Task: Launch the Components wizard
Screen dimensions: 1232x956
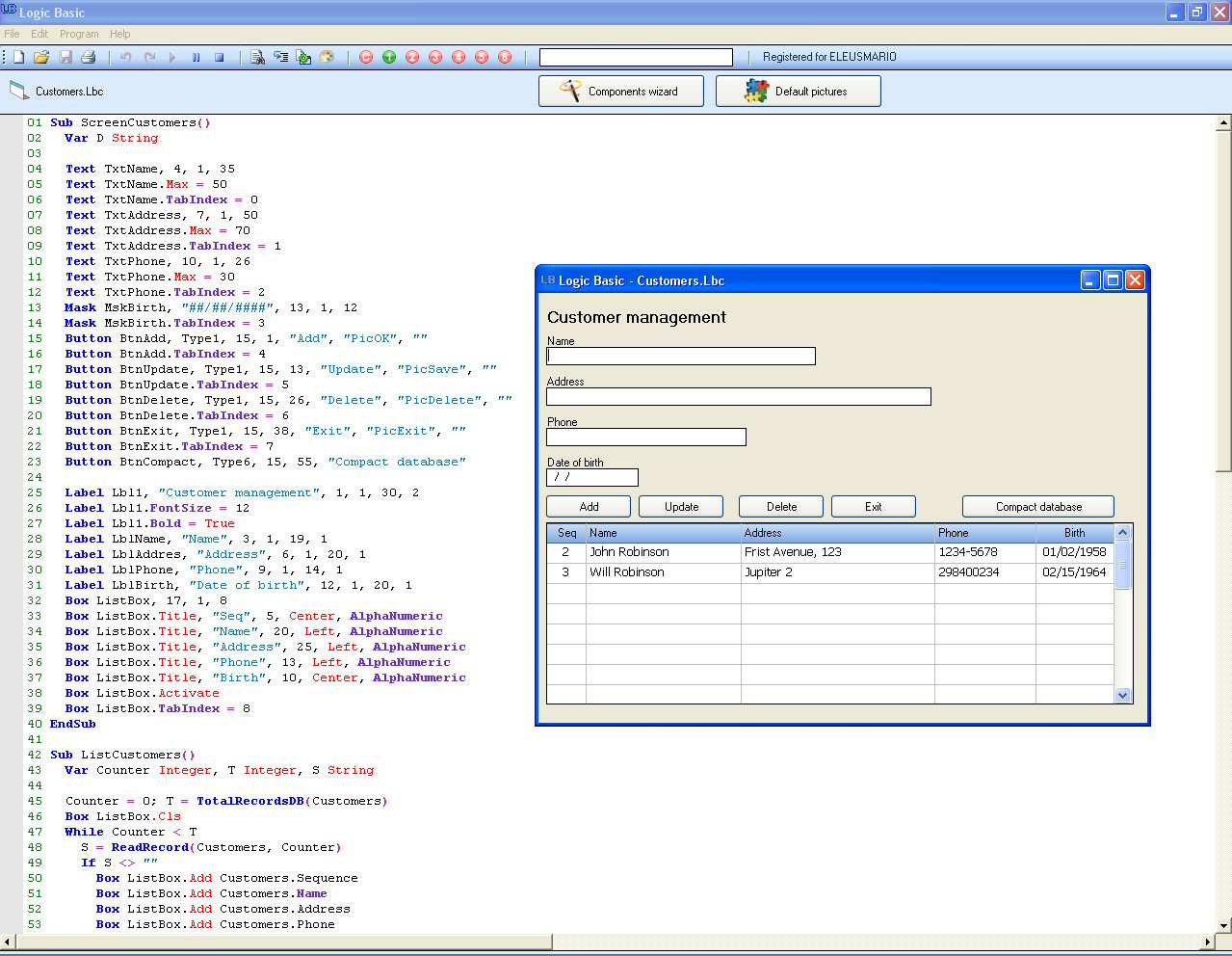Action: pos(621,92)
